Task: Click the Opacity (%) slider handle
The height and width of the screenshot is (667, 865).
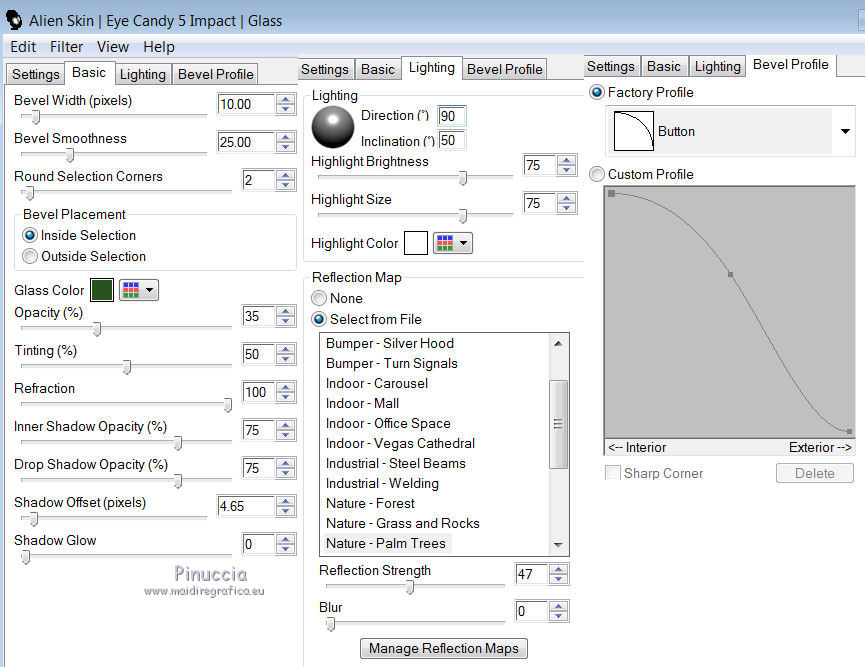Action: (97, 329)
